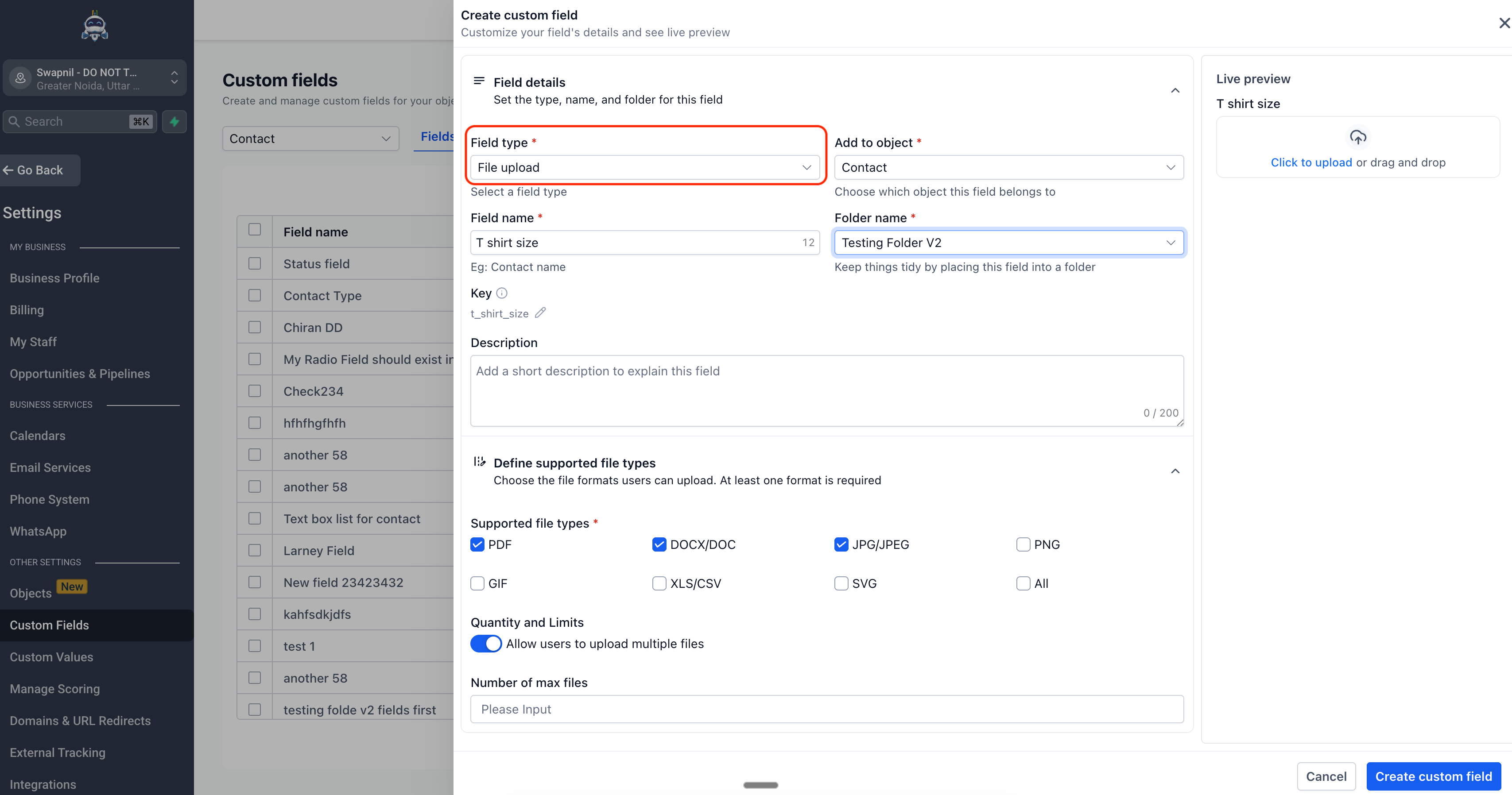1512x795 pixels.
Task: Click the info icon next to Key
Action: tap(502, 293)
